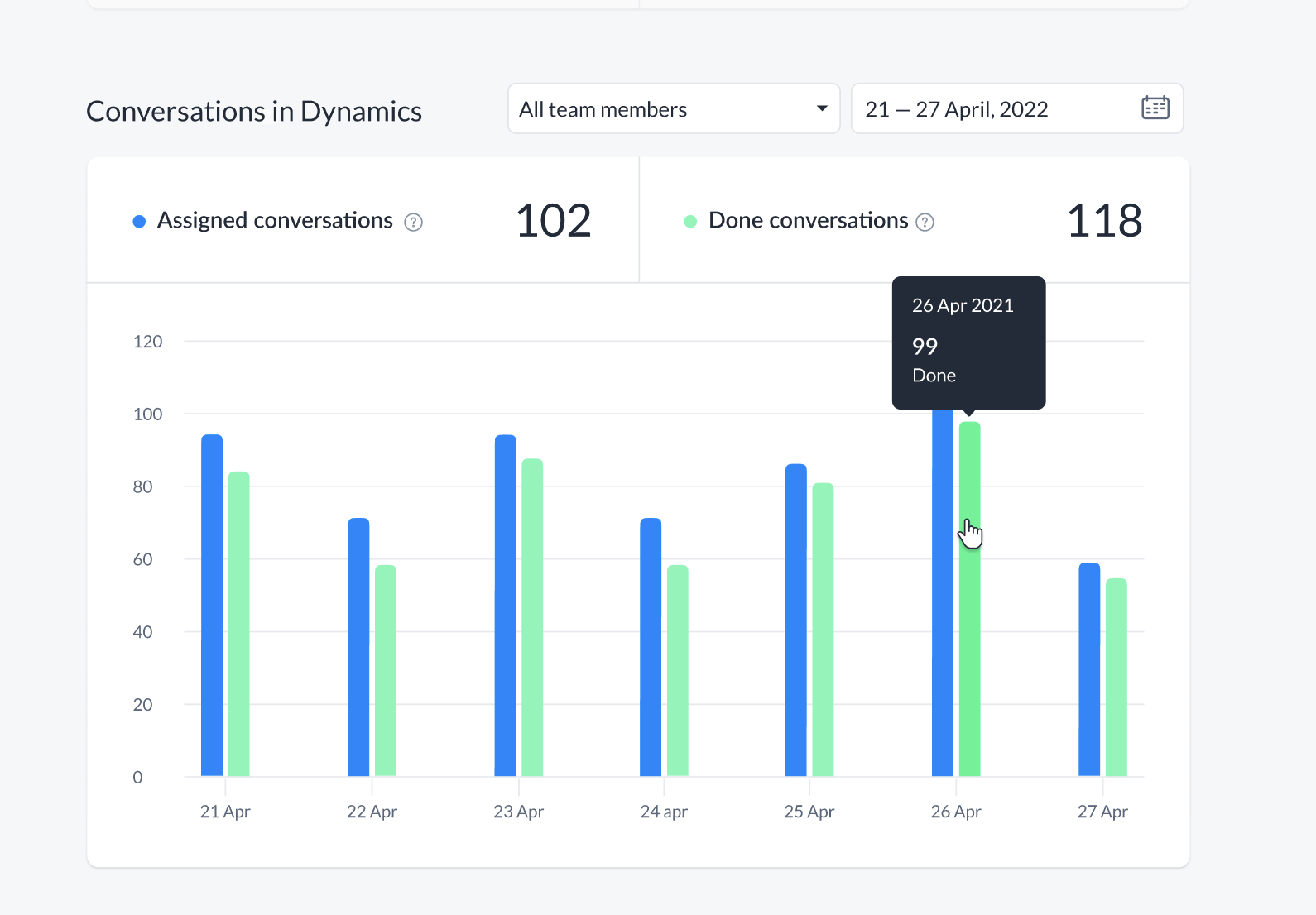The height and width of the screenshot is (915, 1316).
Task: Click the 118 done total value
Action: [1104, 221]
